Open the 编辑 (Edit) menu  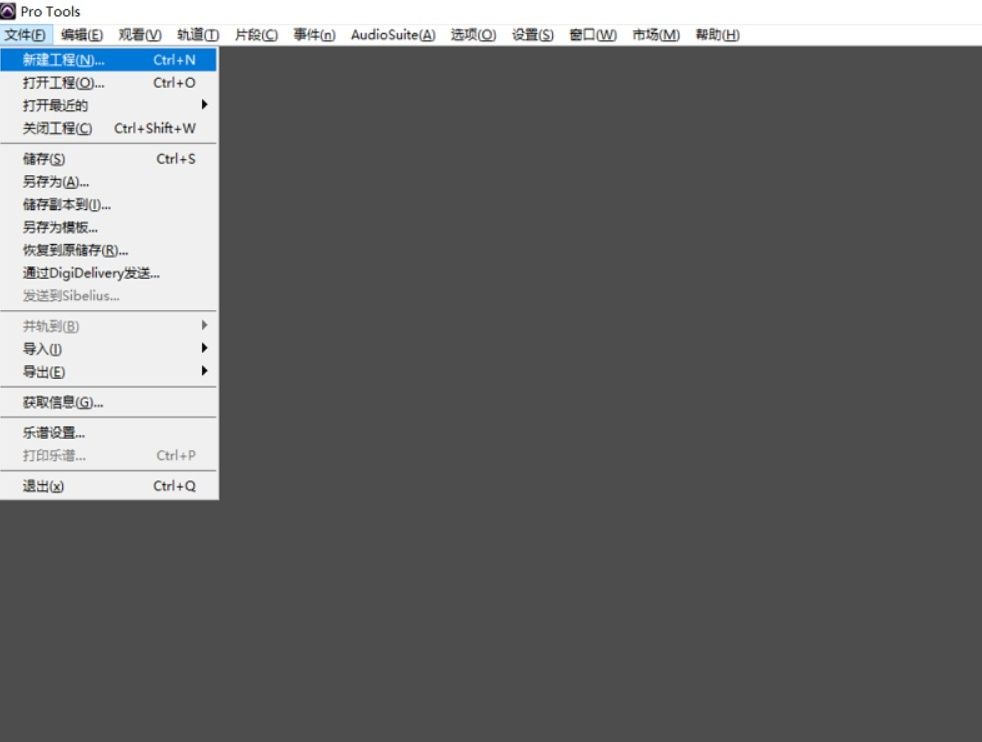point(81,35)
